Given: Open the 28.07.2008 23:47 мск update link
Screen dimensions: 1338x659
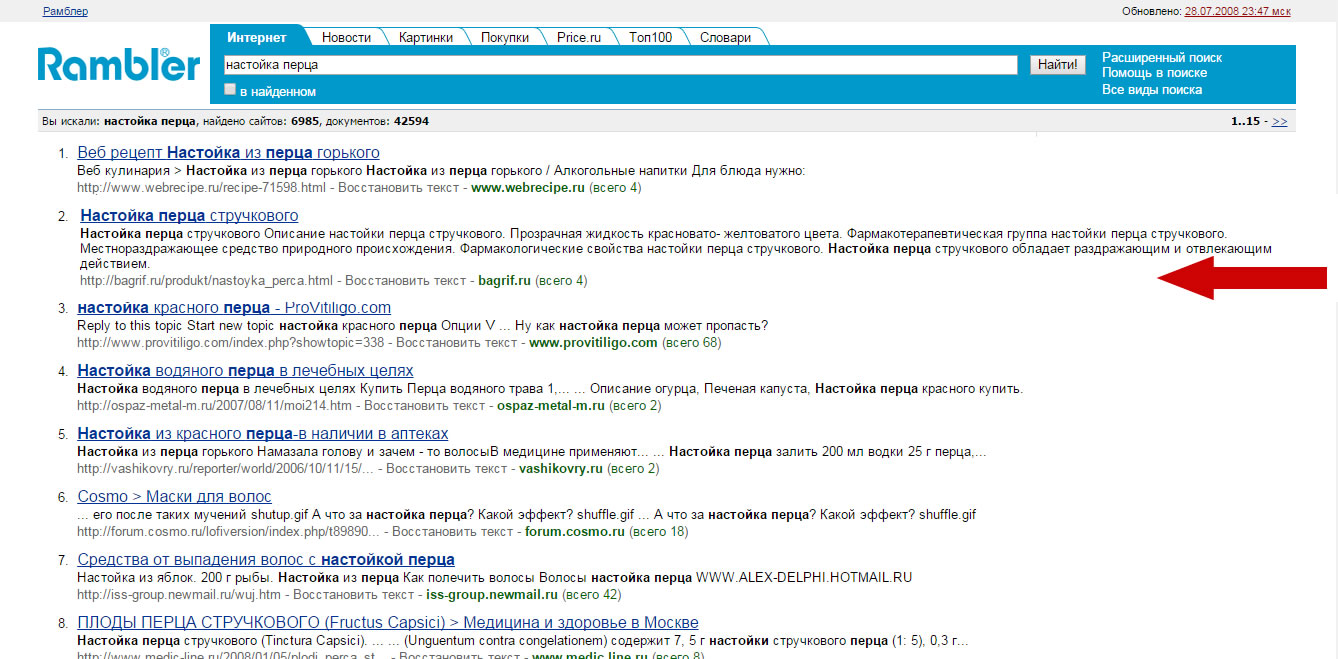Looking at the screenshot, I should 1237,11.
